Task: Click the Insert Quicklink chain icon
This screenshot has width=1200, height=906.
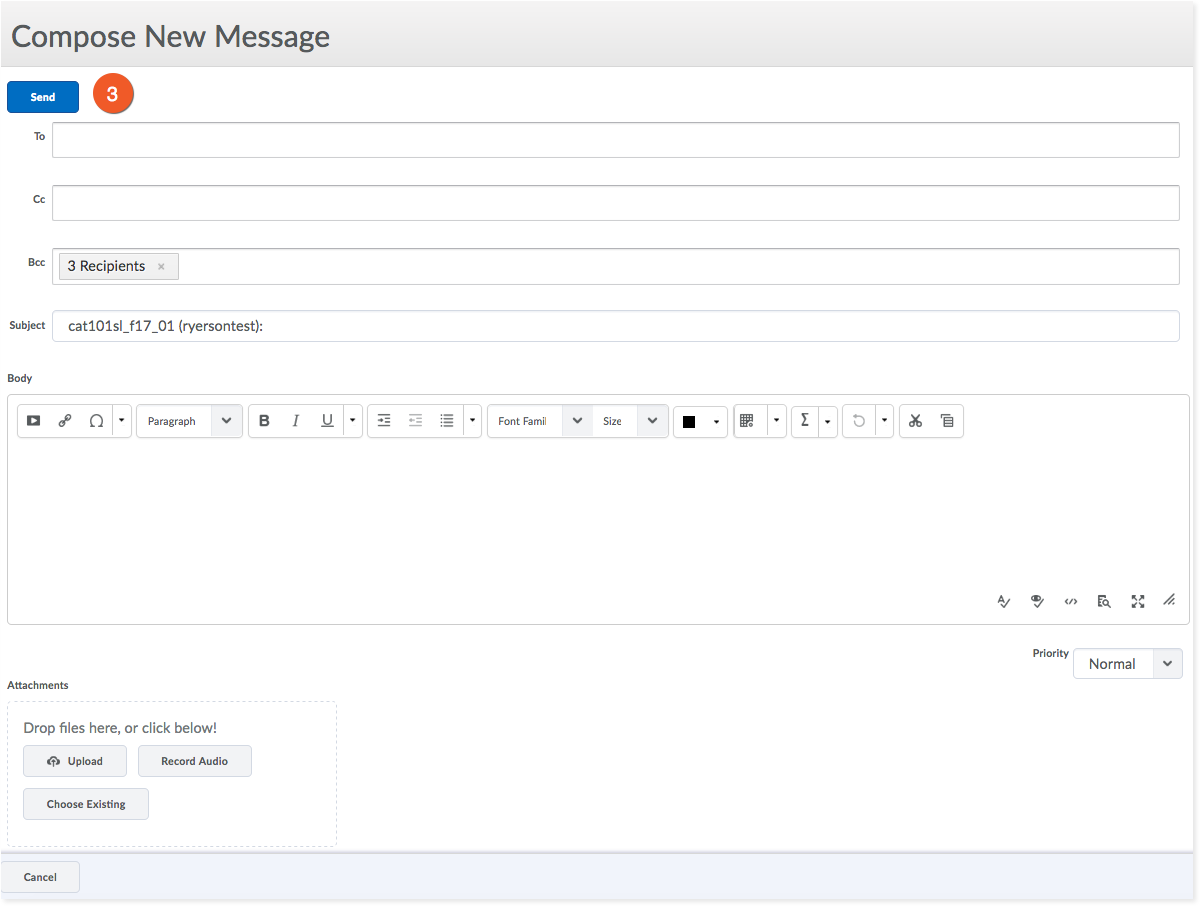Action: (x=65, y=421)
